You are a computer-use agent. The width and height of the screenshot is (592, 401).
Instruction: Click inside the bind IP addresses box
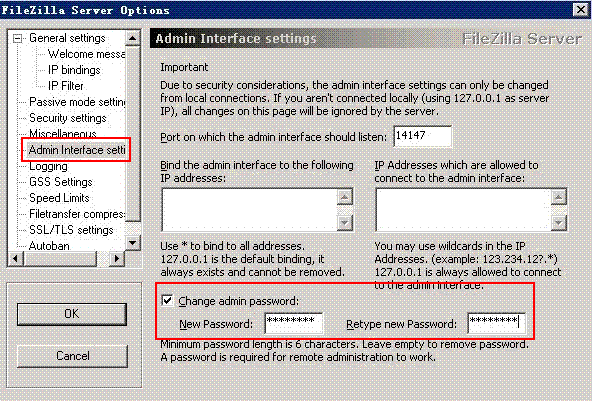(250, 210)
